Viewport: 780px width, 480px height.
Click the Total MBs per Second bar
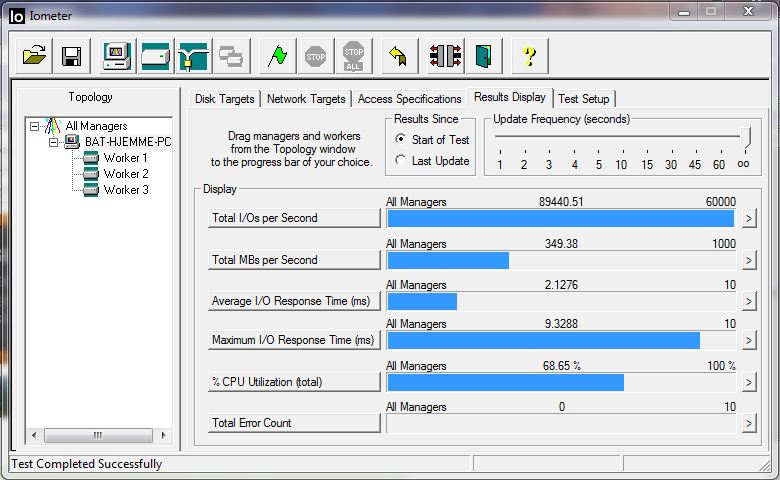coord(561,260)
